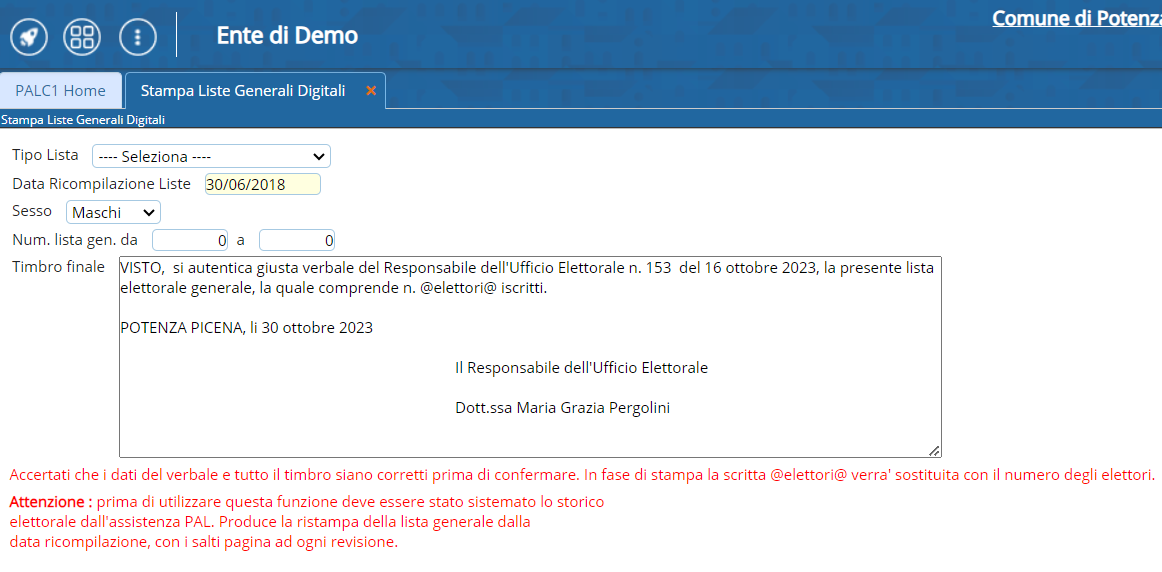Click the Data Ricompilazione Liste label

pos(101,184)
